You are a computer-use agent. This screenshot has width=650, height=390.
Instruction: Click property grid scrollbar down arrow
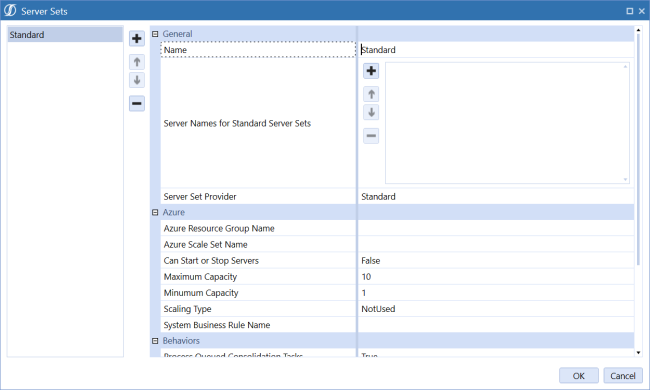point(638,353)
